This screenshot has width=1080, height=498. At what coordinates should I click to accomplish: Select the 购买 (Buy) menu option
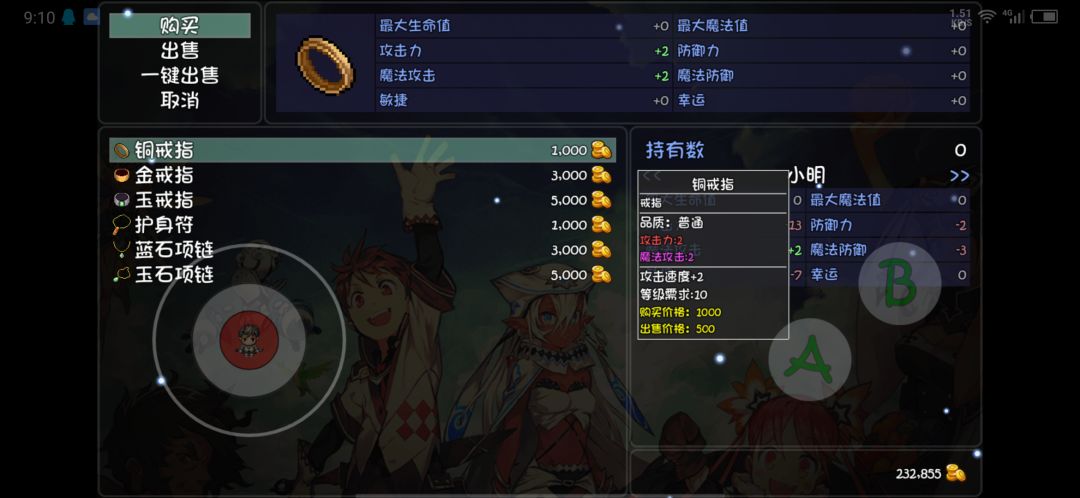coord(180,26)
